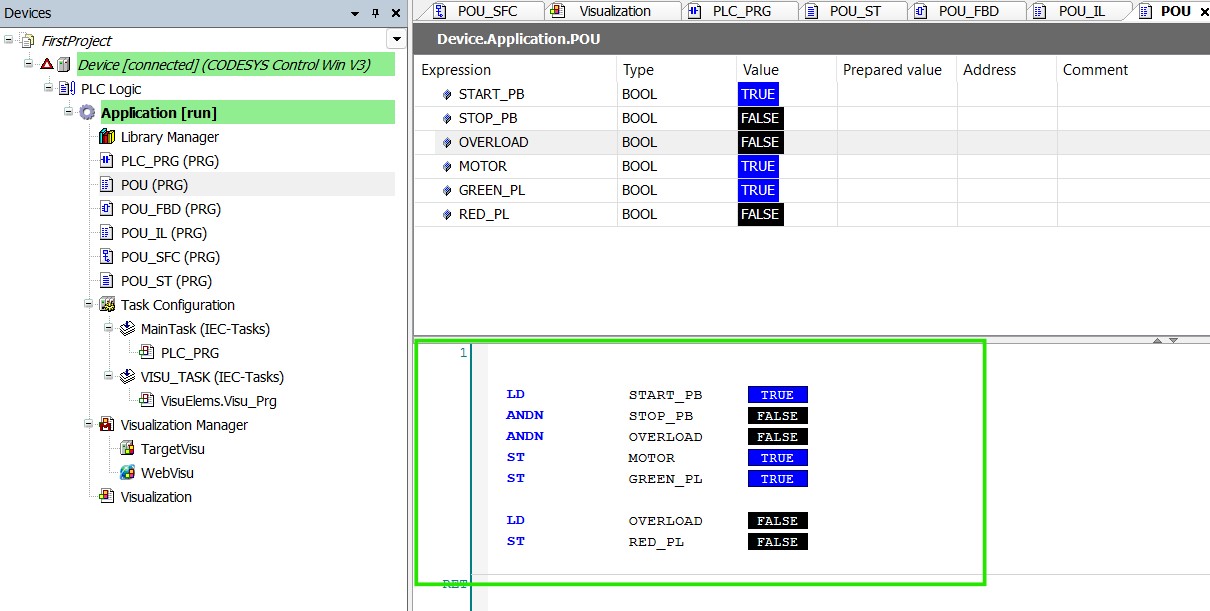Click the Task Configuration node icon
The height and width of the screenshot is (611, 1210).
click(107, 305)
